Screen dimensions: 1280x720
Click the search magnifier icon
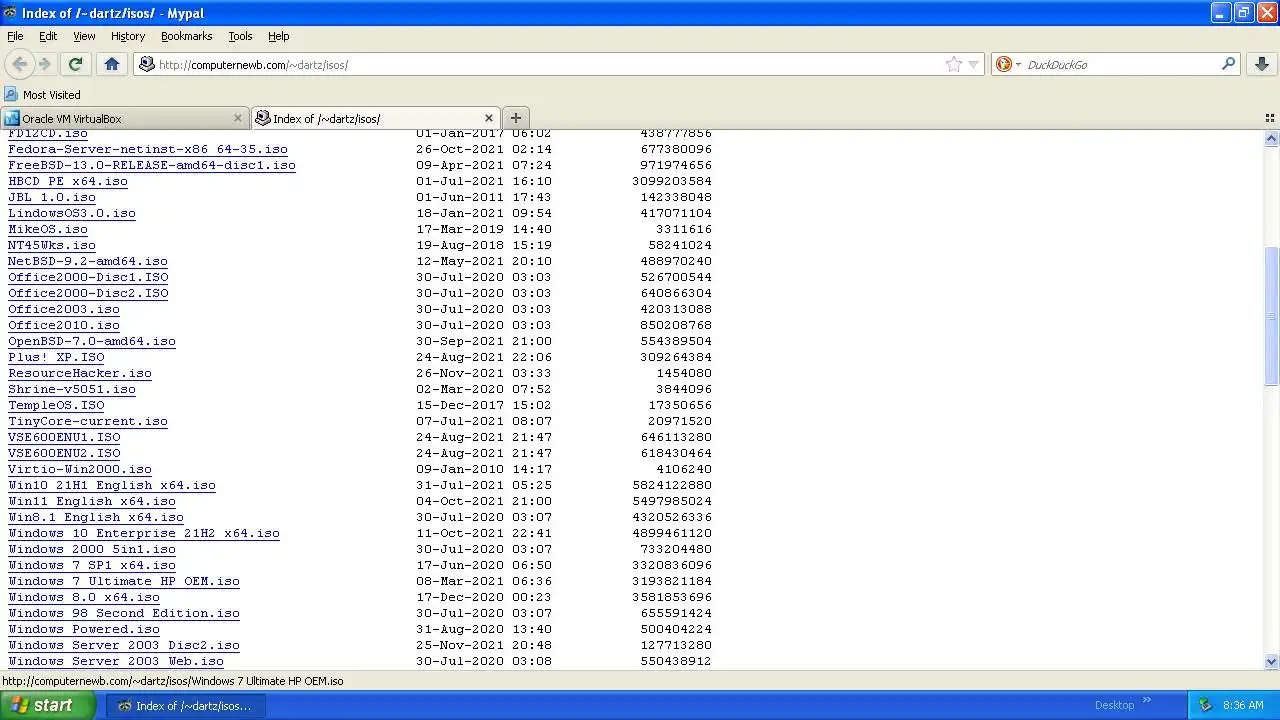(x=1229, y=64)
